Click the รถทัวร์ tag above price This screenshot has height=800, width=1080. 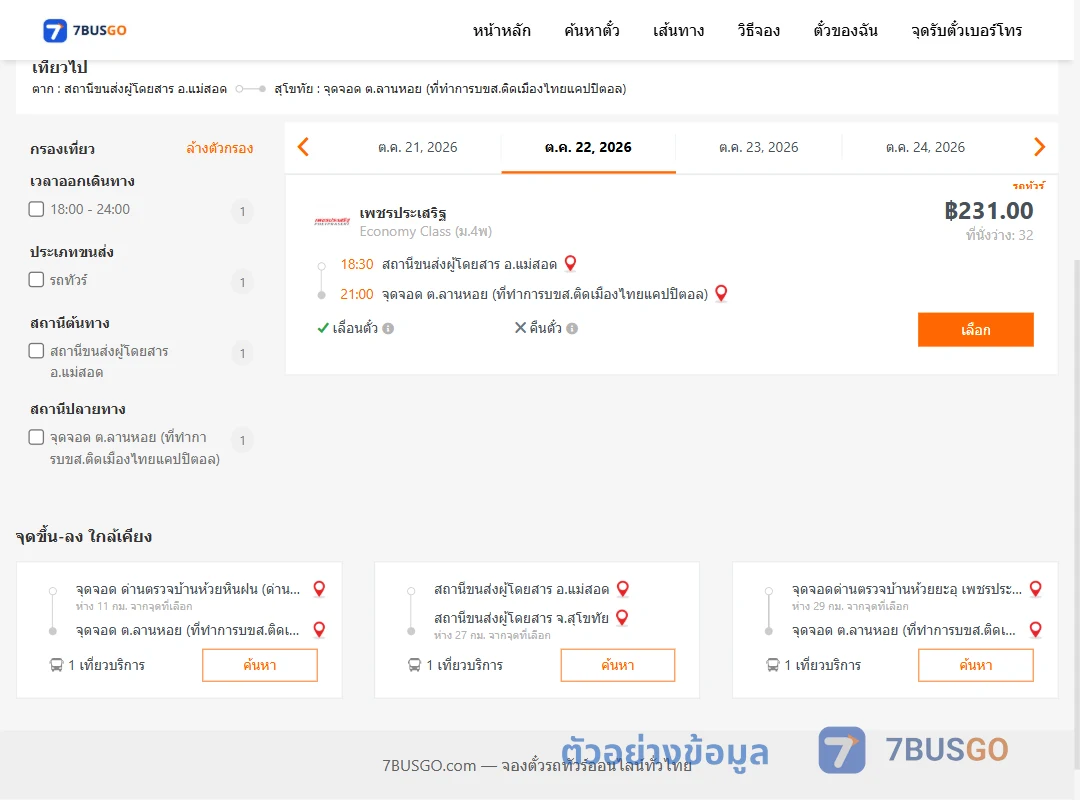pos(1028,185)
